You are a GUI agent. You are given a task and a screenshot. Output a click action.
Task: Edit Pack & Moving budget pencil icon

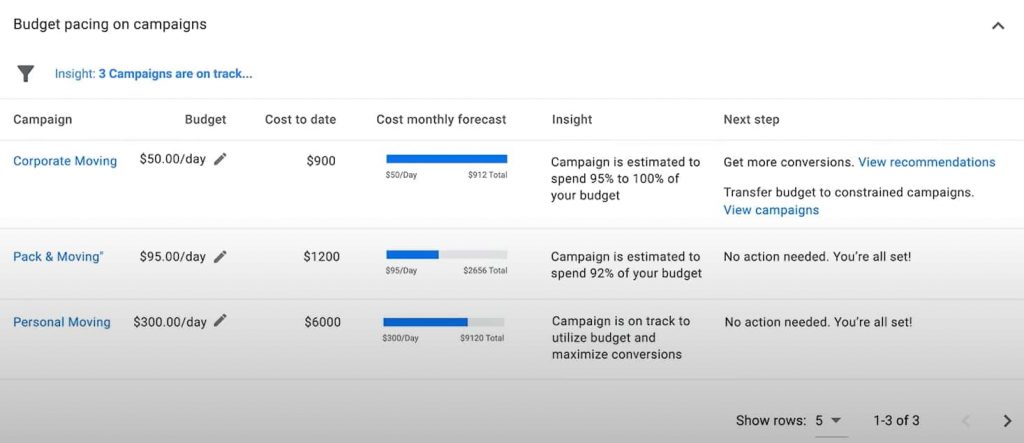(220, 257)
